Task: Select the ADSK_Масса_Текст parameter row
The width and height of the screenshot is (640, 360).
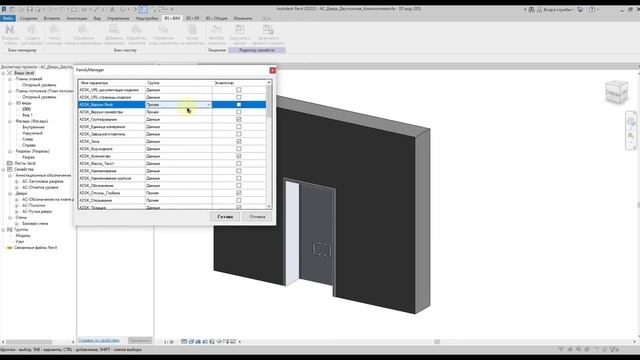Action: click(172, 163)
